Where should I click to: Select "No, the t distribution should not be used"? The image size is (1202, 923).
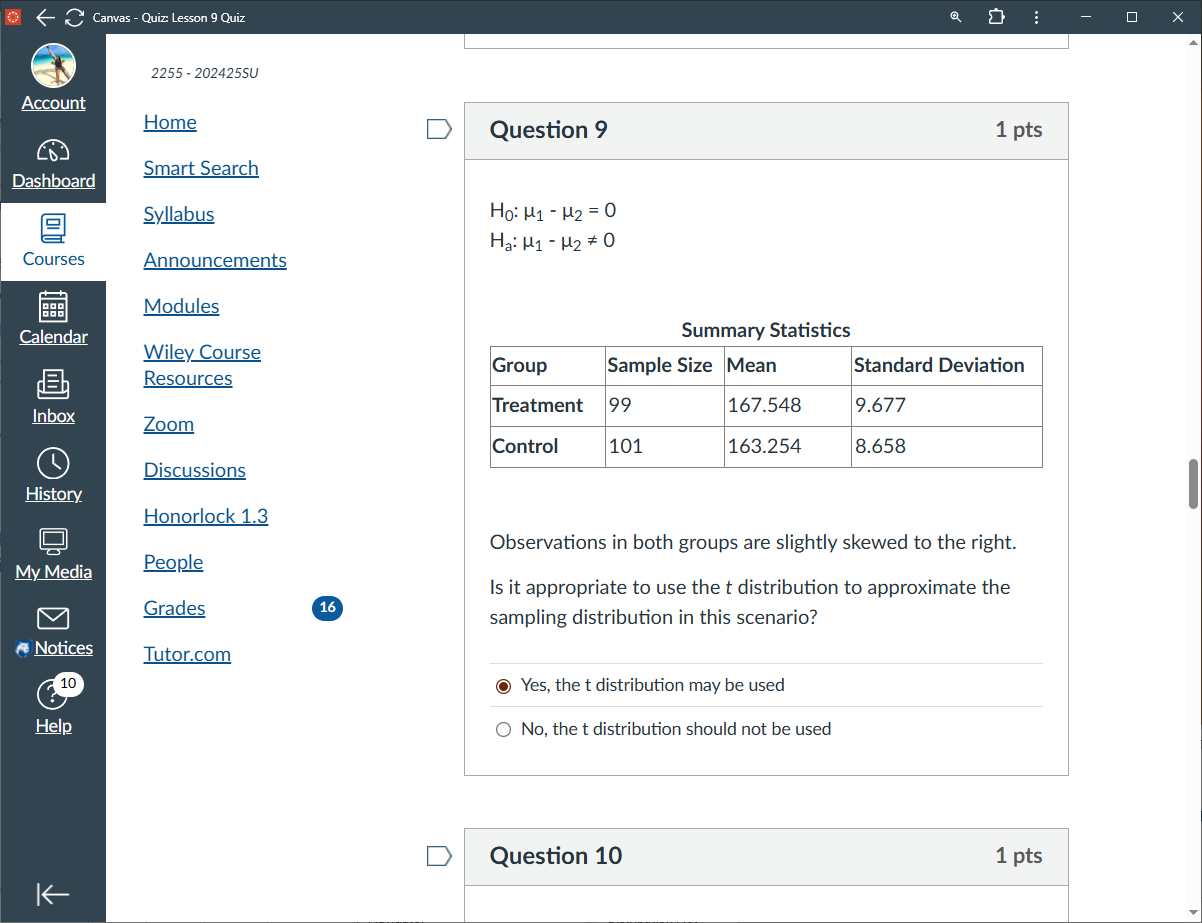point(503,729)
